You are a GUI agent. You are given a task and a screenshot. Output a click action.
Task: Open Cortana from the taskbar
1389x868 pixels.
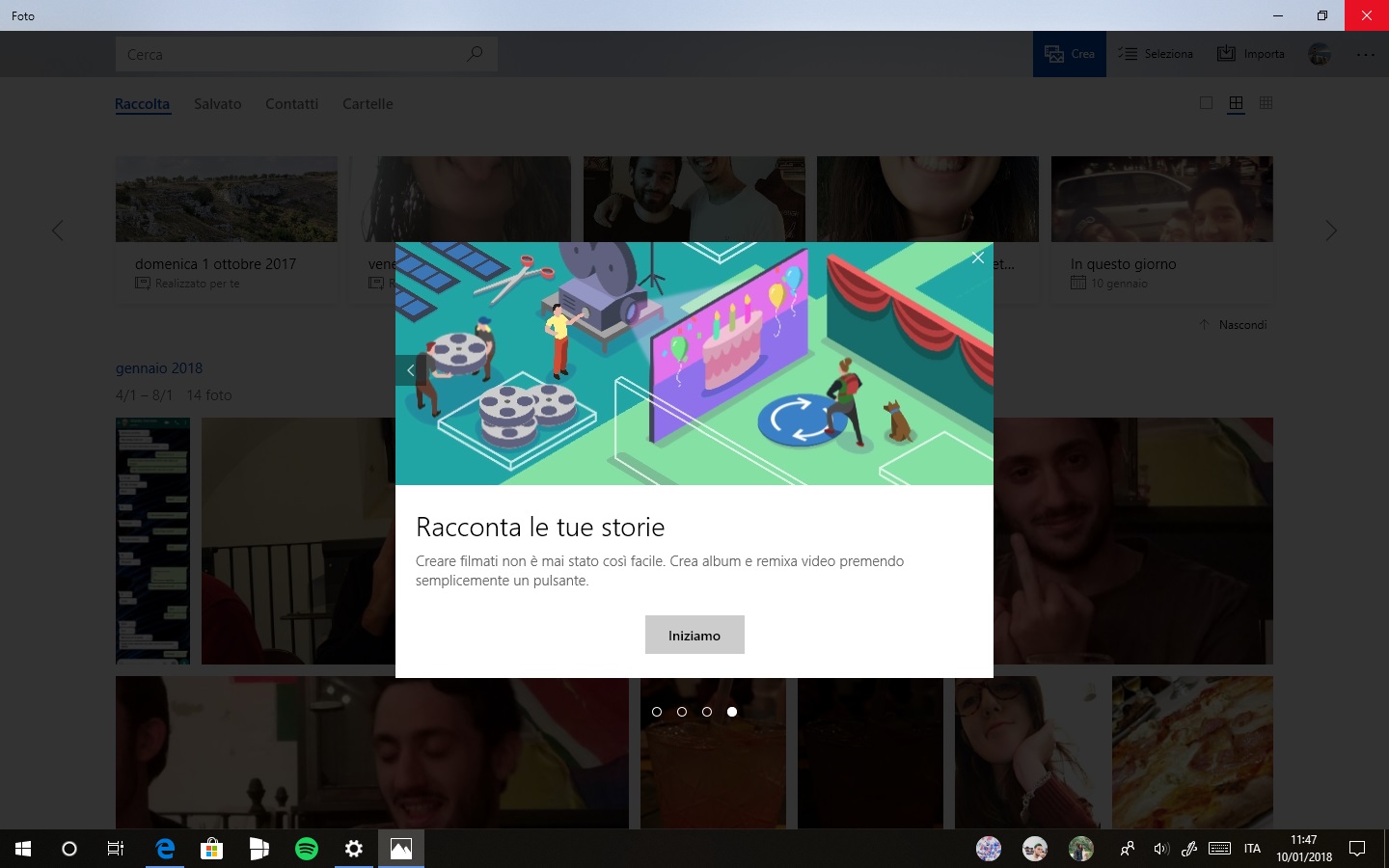[x=69, y=849]
